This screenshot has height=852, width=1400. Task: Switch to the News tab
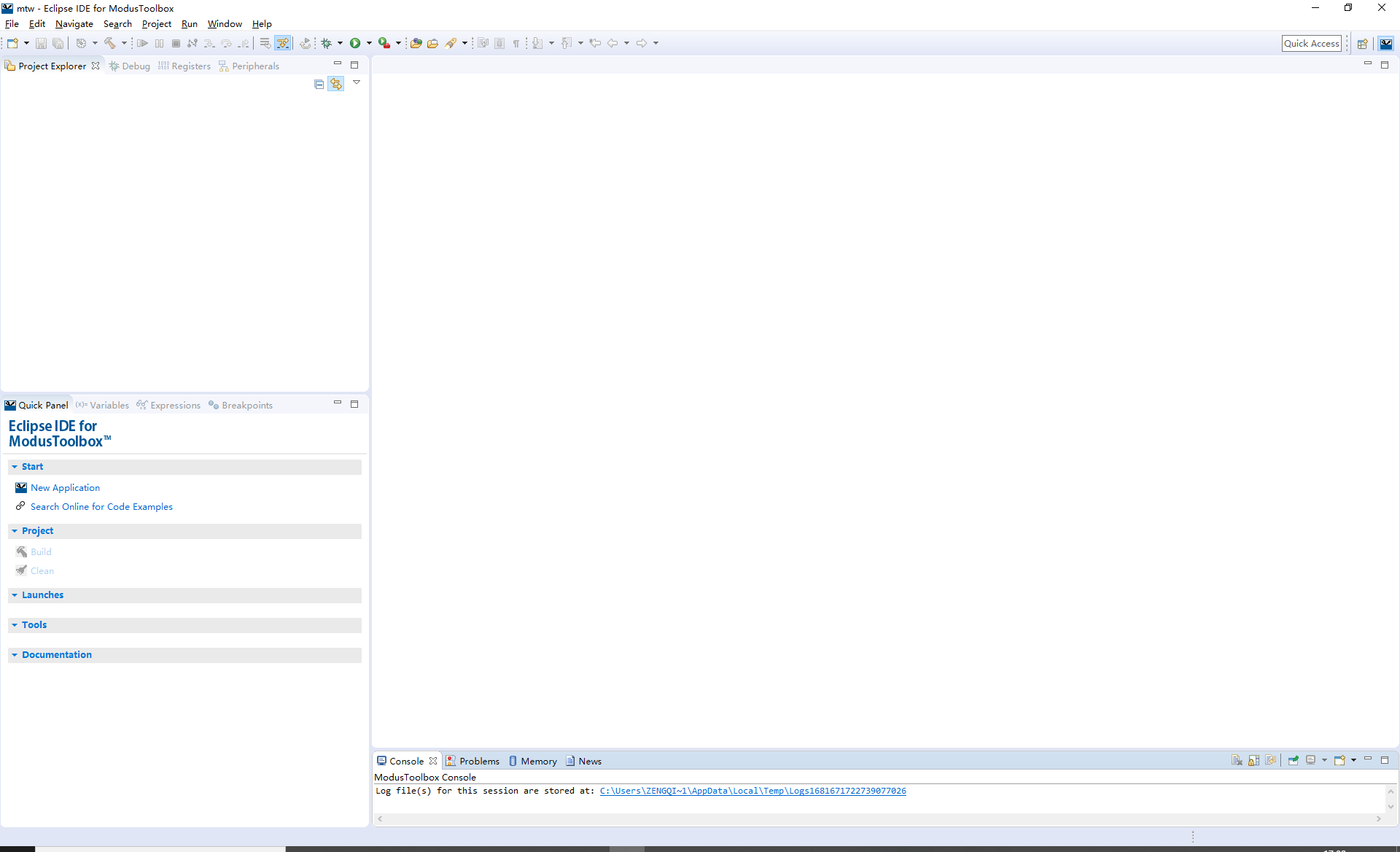583,761
